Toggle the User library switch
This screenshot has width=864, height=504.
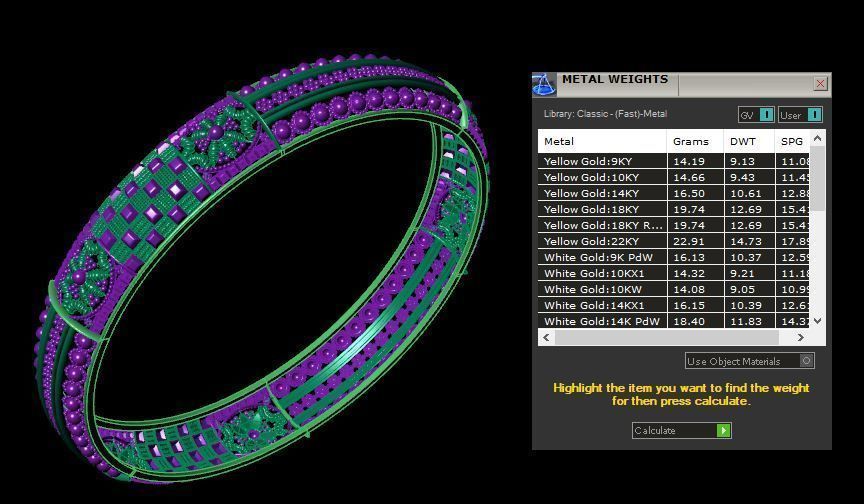[x=801, y=115]
